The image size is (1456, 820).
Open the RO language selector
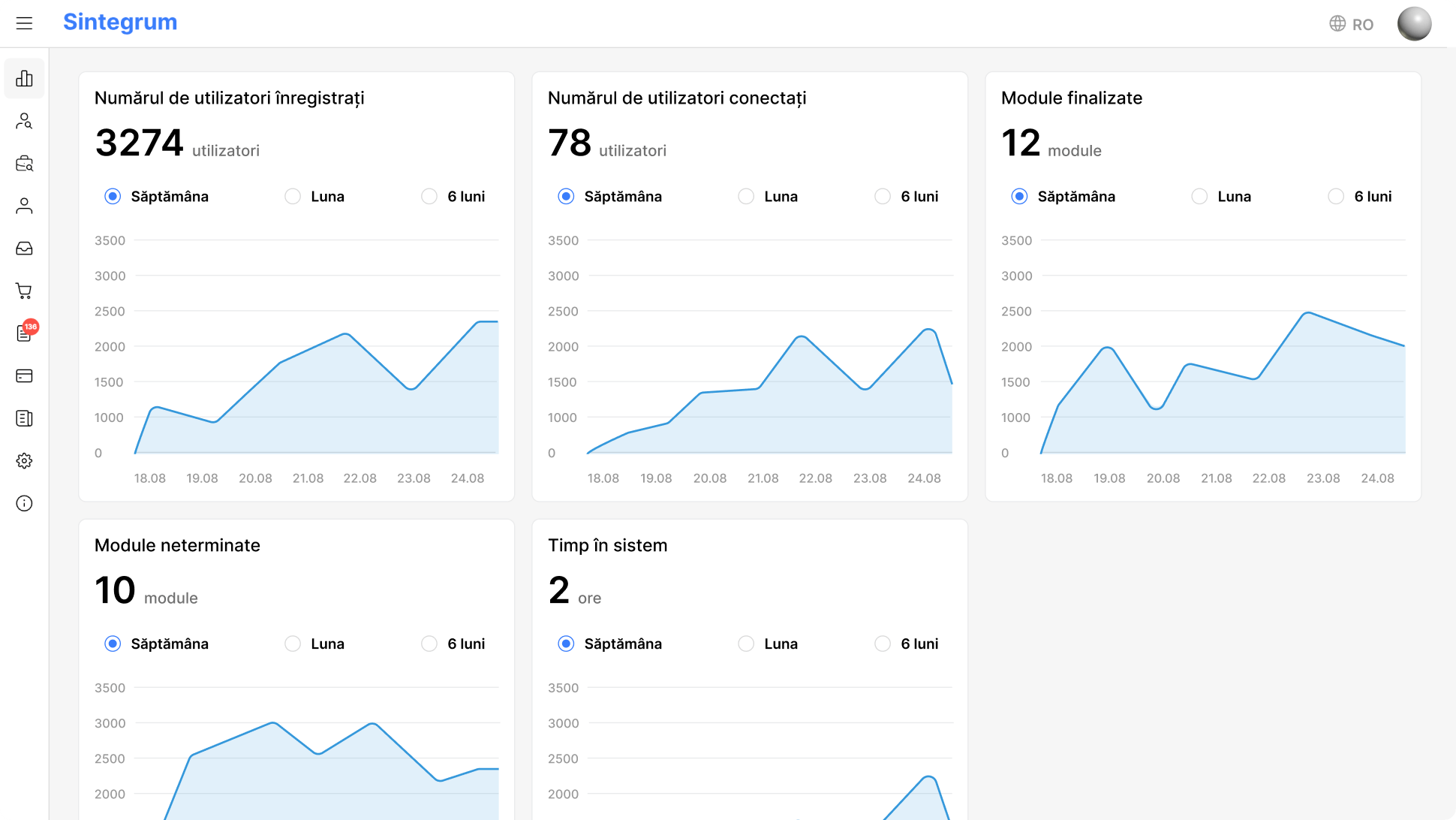[1351, 24]
